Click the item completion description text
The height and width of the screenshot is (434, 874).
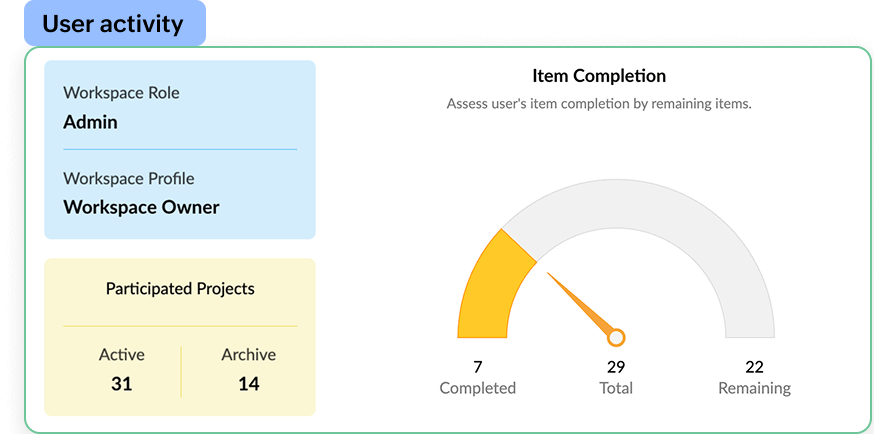(x=598, y=103)
